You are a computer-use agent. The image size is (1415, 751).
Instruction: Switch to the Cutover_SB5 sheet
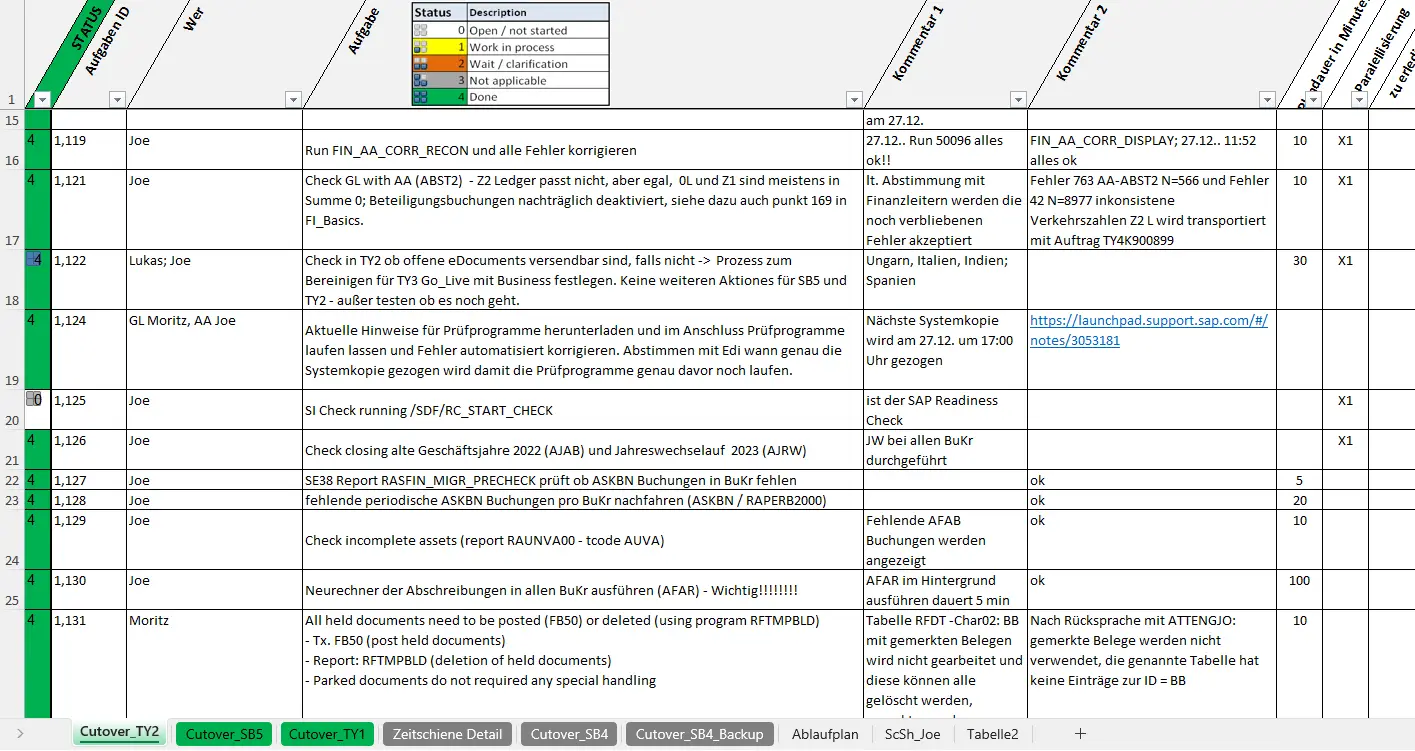pyautogui.click(x=223, y=733)
